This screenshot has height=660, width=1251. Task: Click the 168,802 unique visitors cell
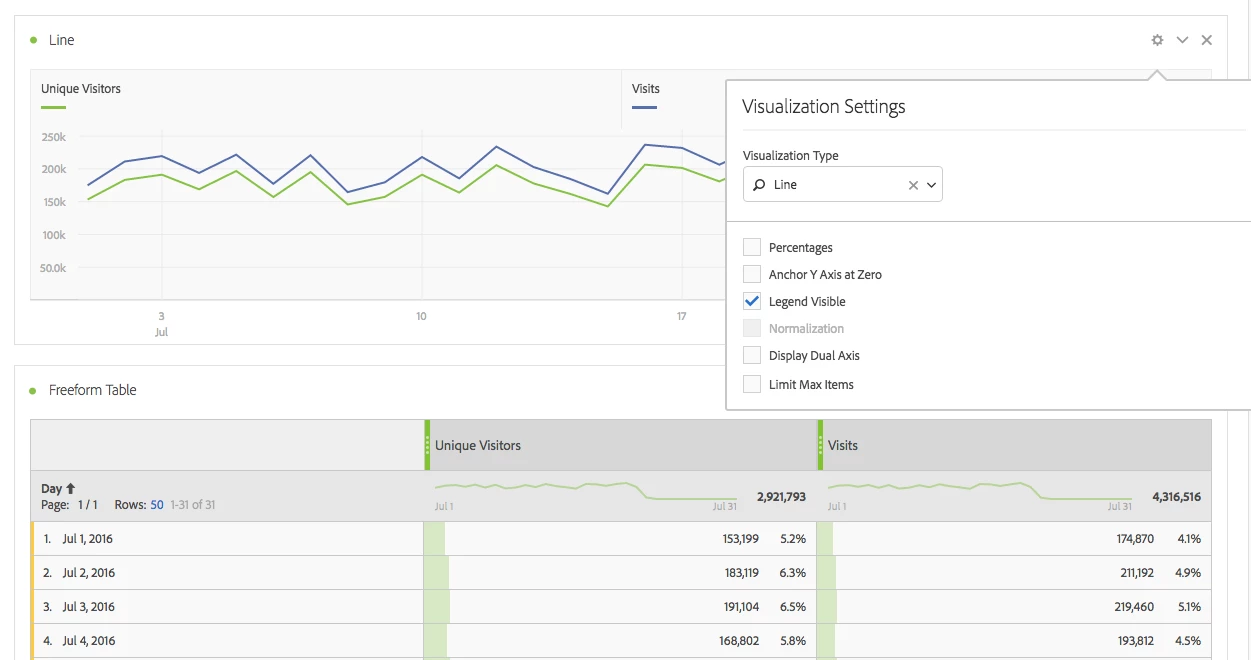[740, 641]
